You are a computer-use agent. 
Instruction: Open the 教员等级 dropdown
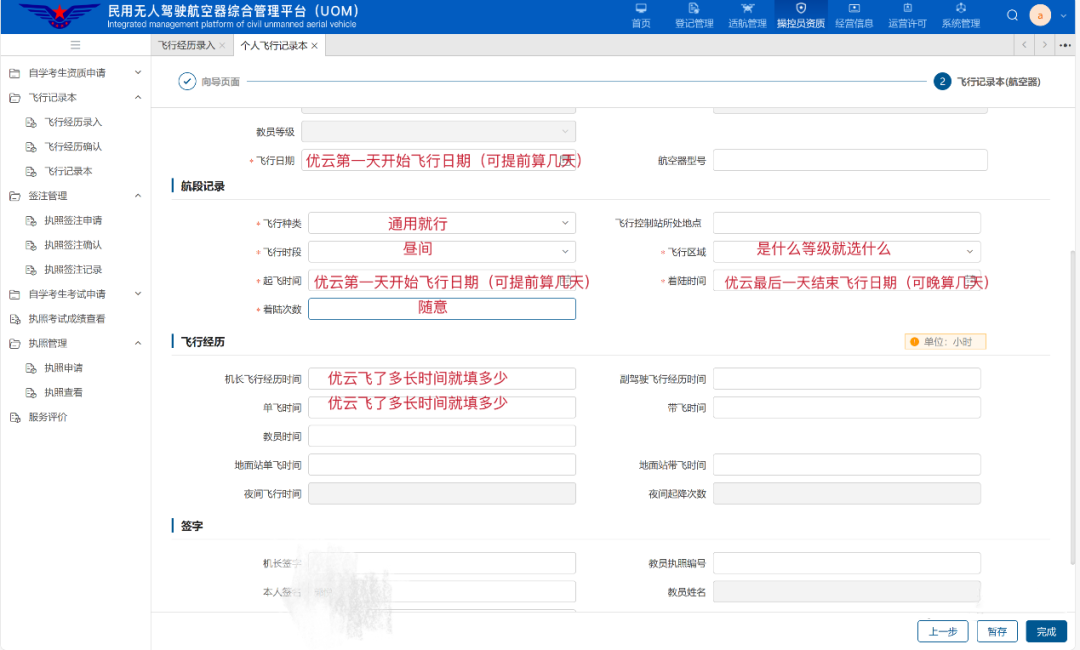point(438,132)
